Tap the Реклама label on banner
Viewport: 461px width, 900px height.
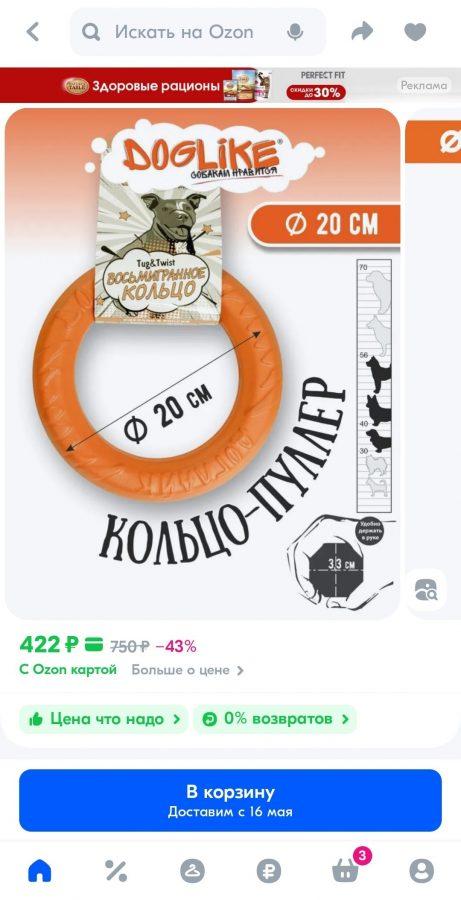424,85
